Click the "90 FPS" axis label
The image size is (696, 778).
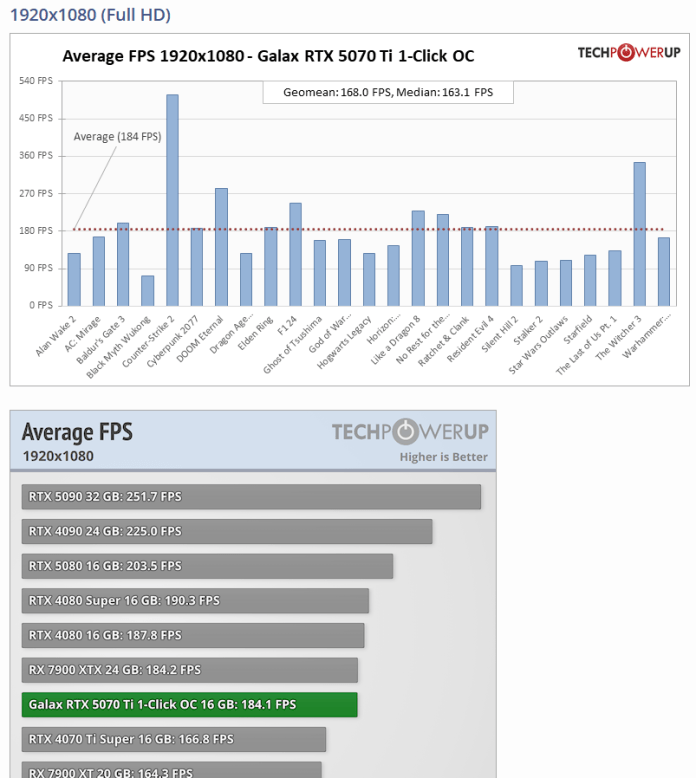pos(38,268)
